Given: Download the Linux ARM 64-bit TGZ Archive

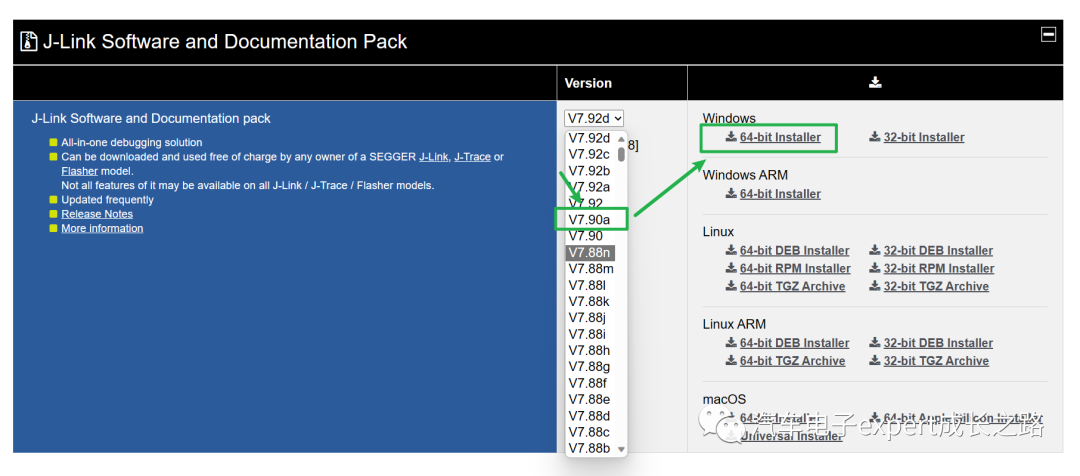Looking at the screenshot, I should pos(792,361).
